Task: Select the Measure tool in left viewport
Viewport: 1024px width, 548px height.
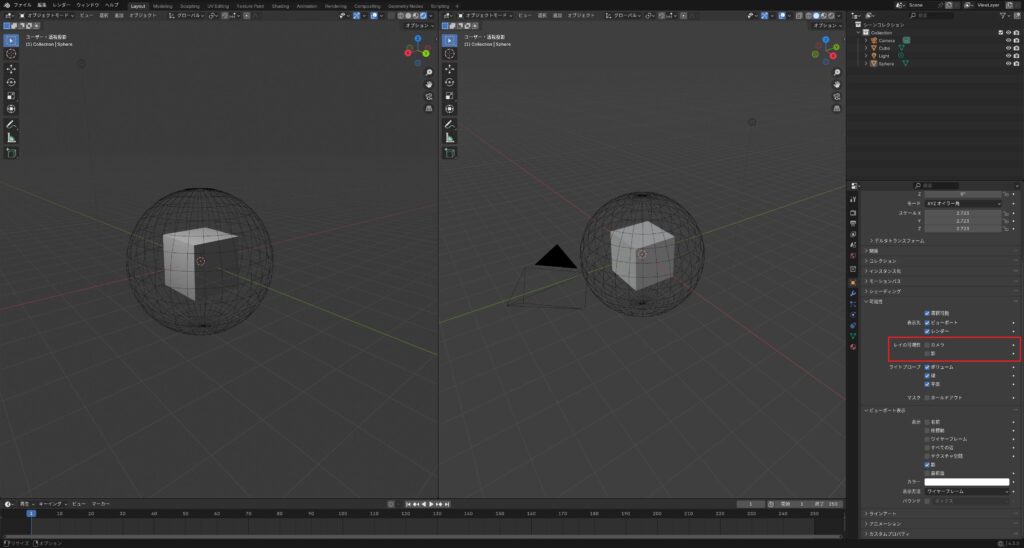Action: tap(11, 138)
